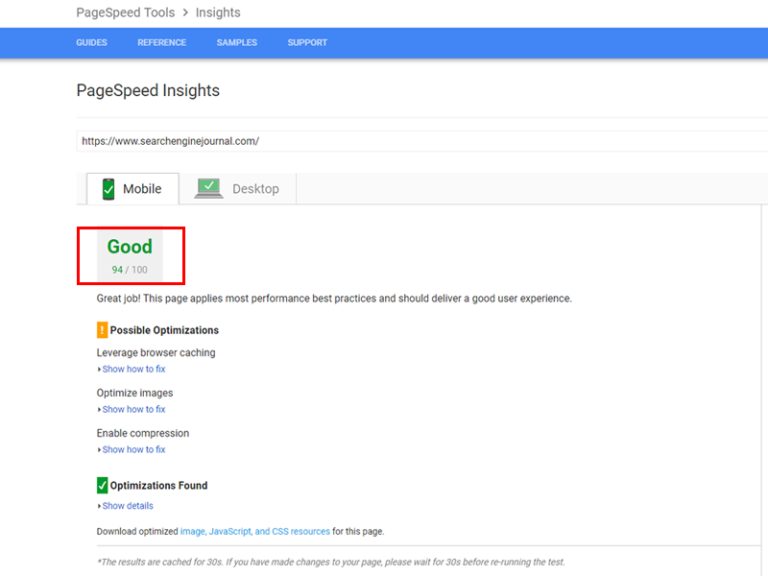Image resolution: width=768 pixels, height=576 pixels.
Task: Click the Optimize images text
Action: (135, 393)
